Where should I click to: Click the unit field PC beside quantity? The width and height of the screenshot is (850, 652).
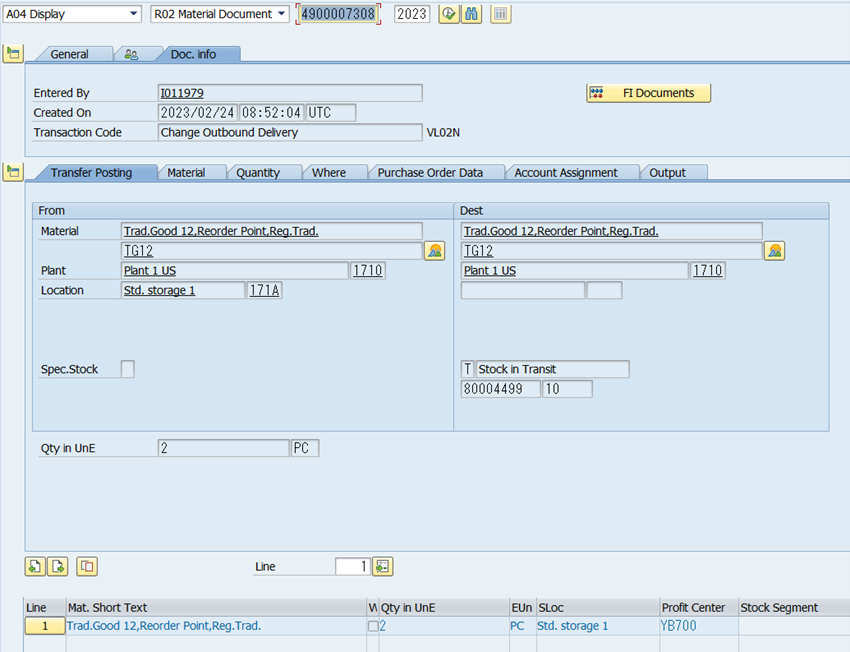pos(305,448)
